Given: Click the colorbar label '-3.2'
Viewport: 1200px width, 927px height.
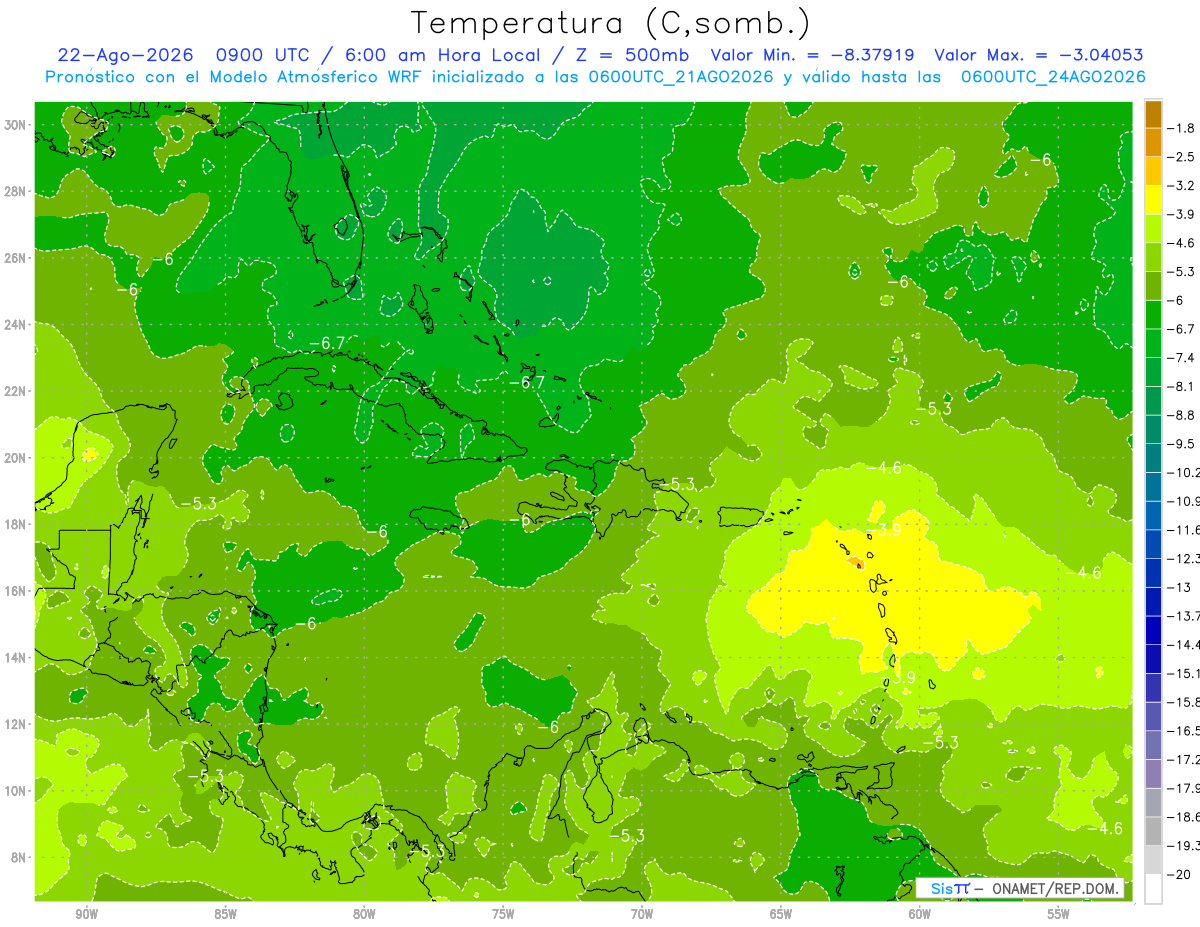Looking at the screenshot, I should point(1182,185).
